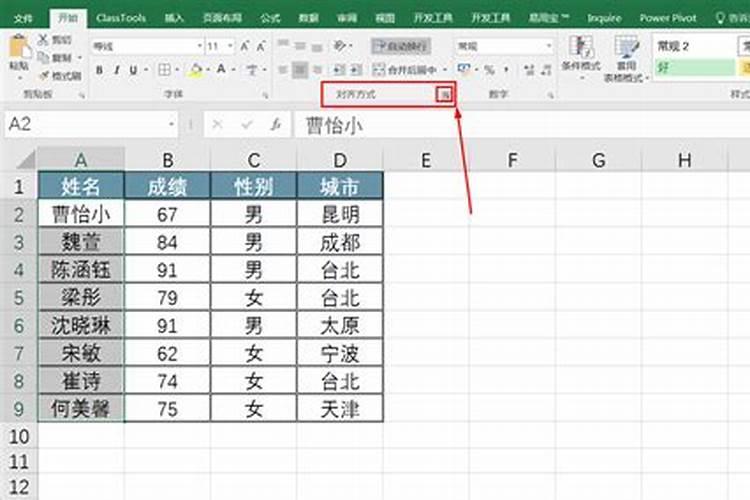Screen dimensions: 750x500
Task: Click the Copy icon
Action: (x=44, y=58)
